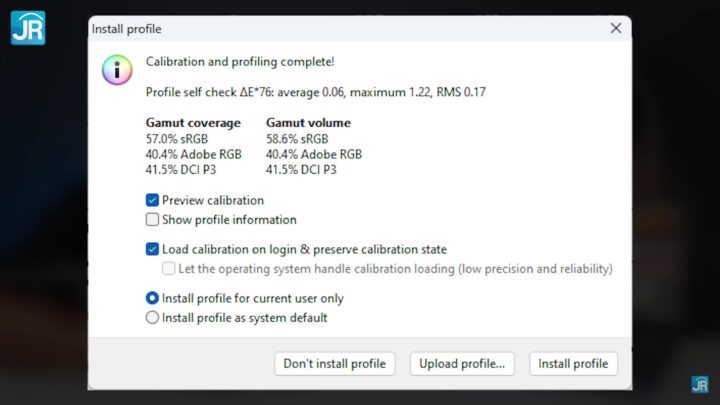Select Install profile for current user only
Screen dimensions: 720x405
153,298
